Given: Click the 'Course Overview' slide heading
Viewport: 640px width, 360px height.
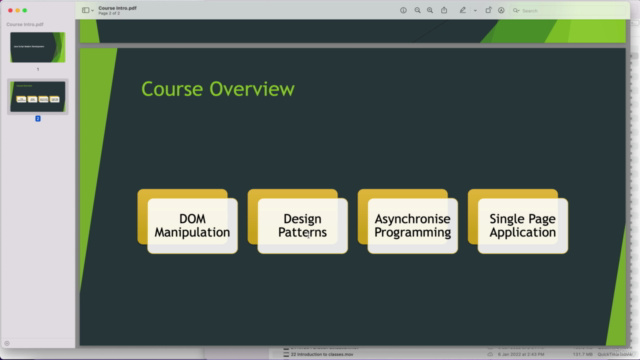Looking at the screenshot, I should pos(218,89).
